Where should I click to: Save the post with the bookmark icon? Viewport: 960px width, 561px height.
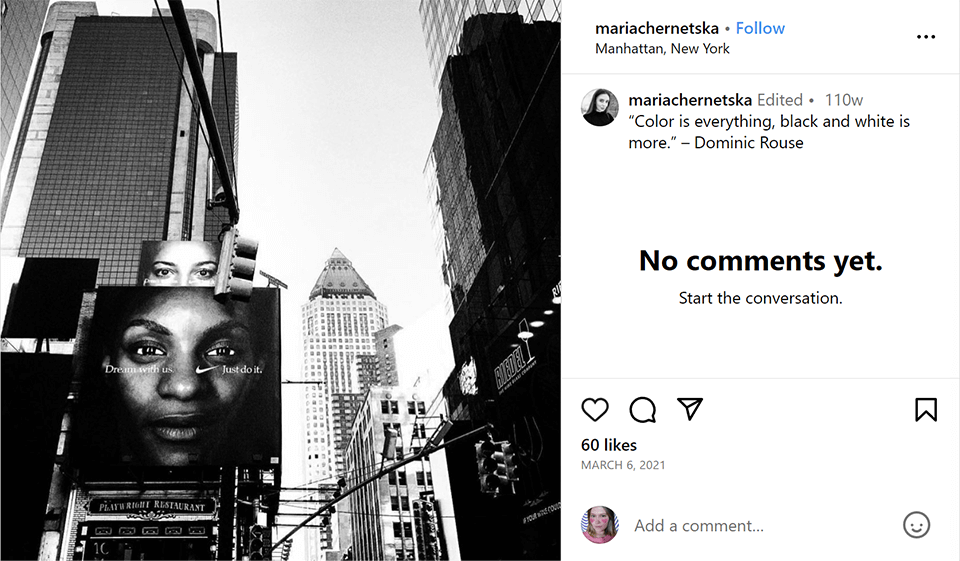pyautogui.click(x=925, y=409)
